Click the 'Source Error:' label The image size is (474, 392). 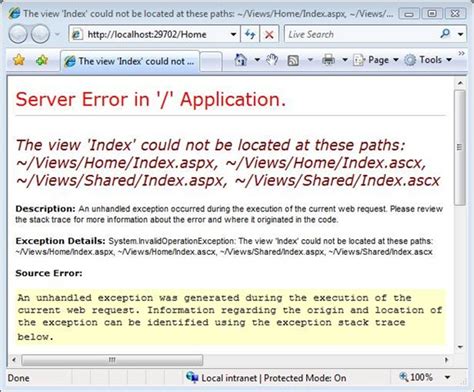click(49, 273)
